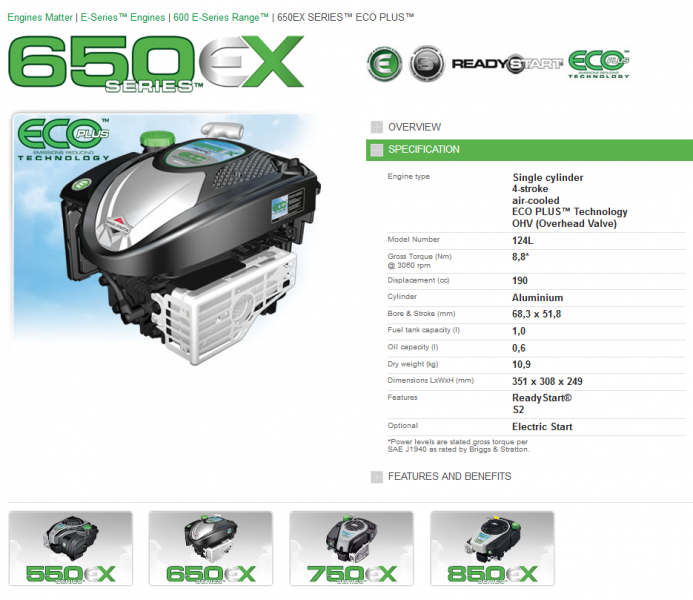
Task: Click the OHV (Overhead Valve) text
Action: 564,224
